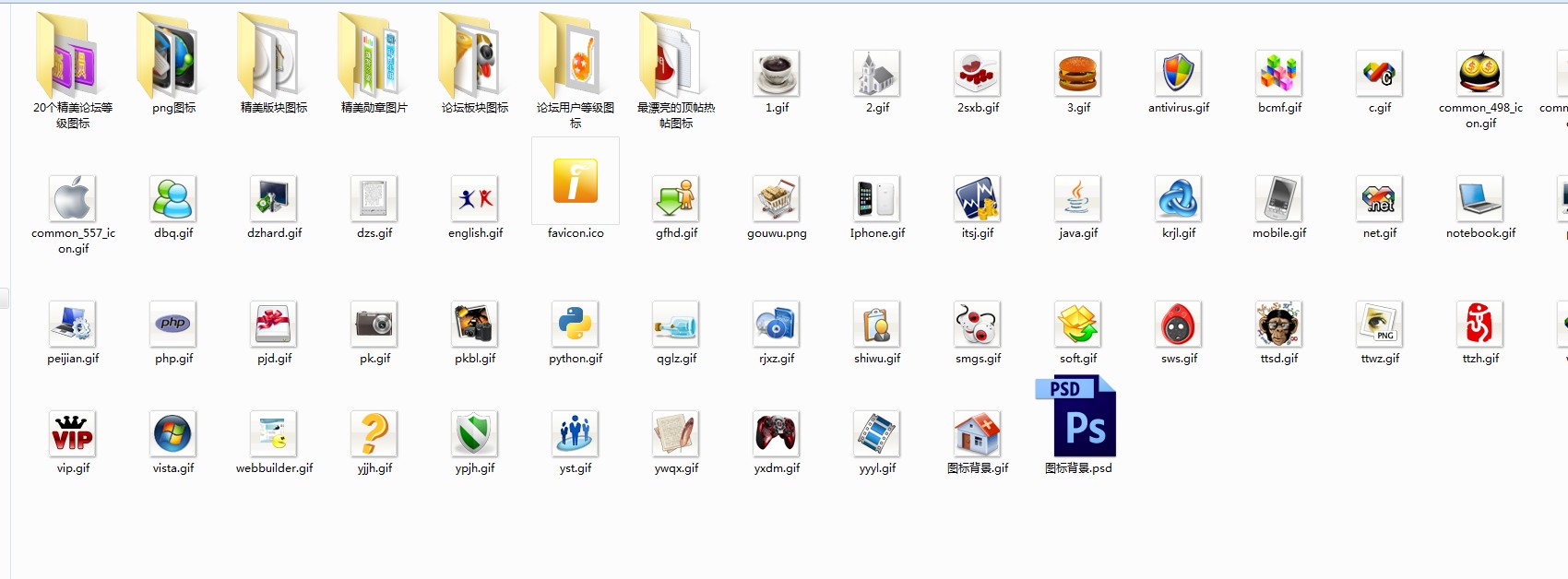Select the notebook.gif laptop icon
Image resolution: width=1568 pixels, height=579 pixels.
coord(1480,199)
